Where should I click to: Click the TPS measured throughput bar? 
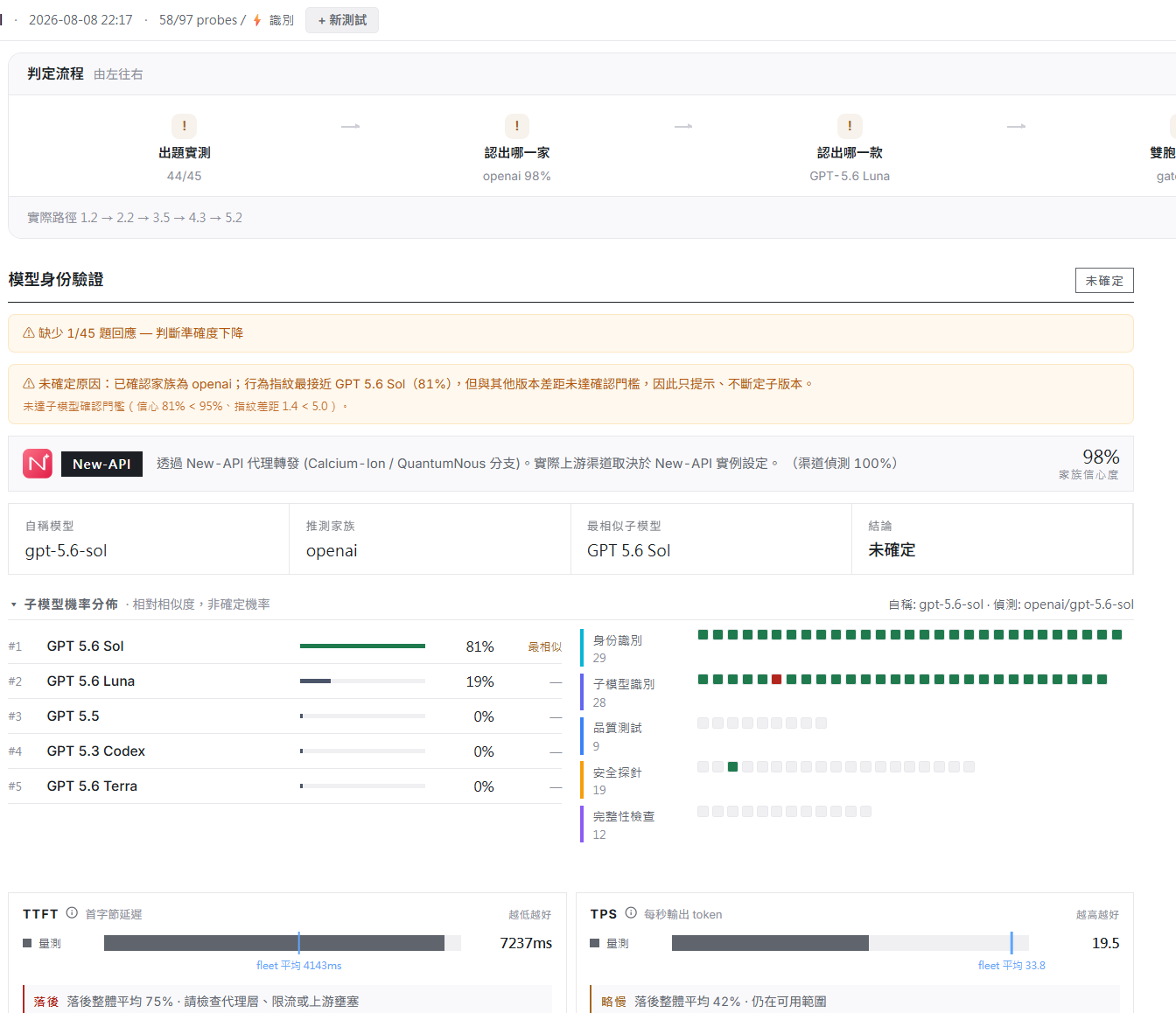[x=770, y=943]
